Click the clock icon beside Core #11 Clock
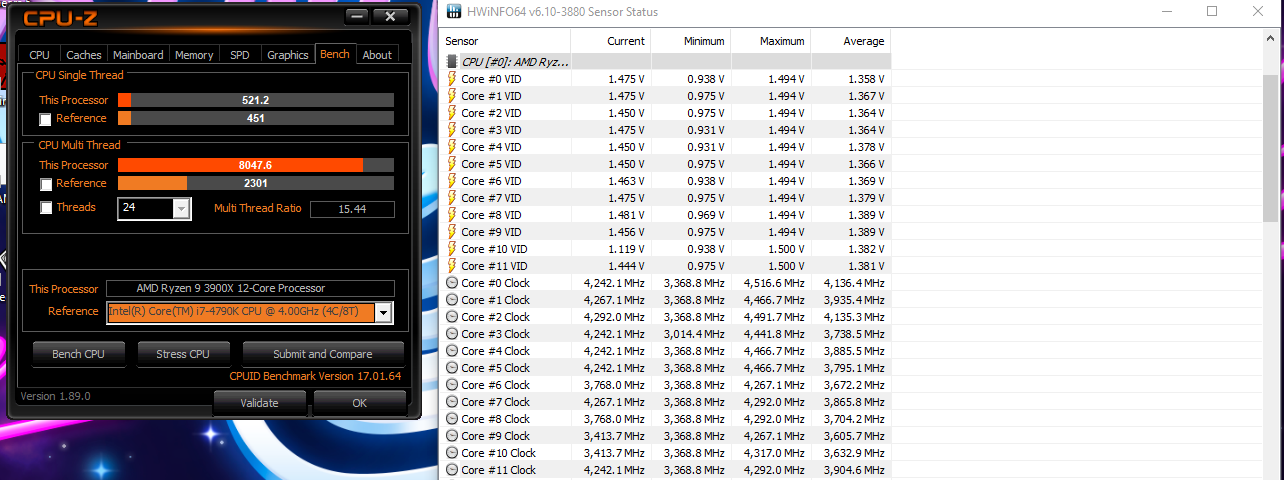The height and width of the screenshot is (480, 1284). coord(452,470)
